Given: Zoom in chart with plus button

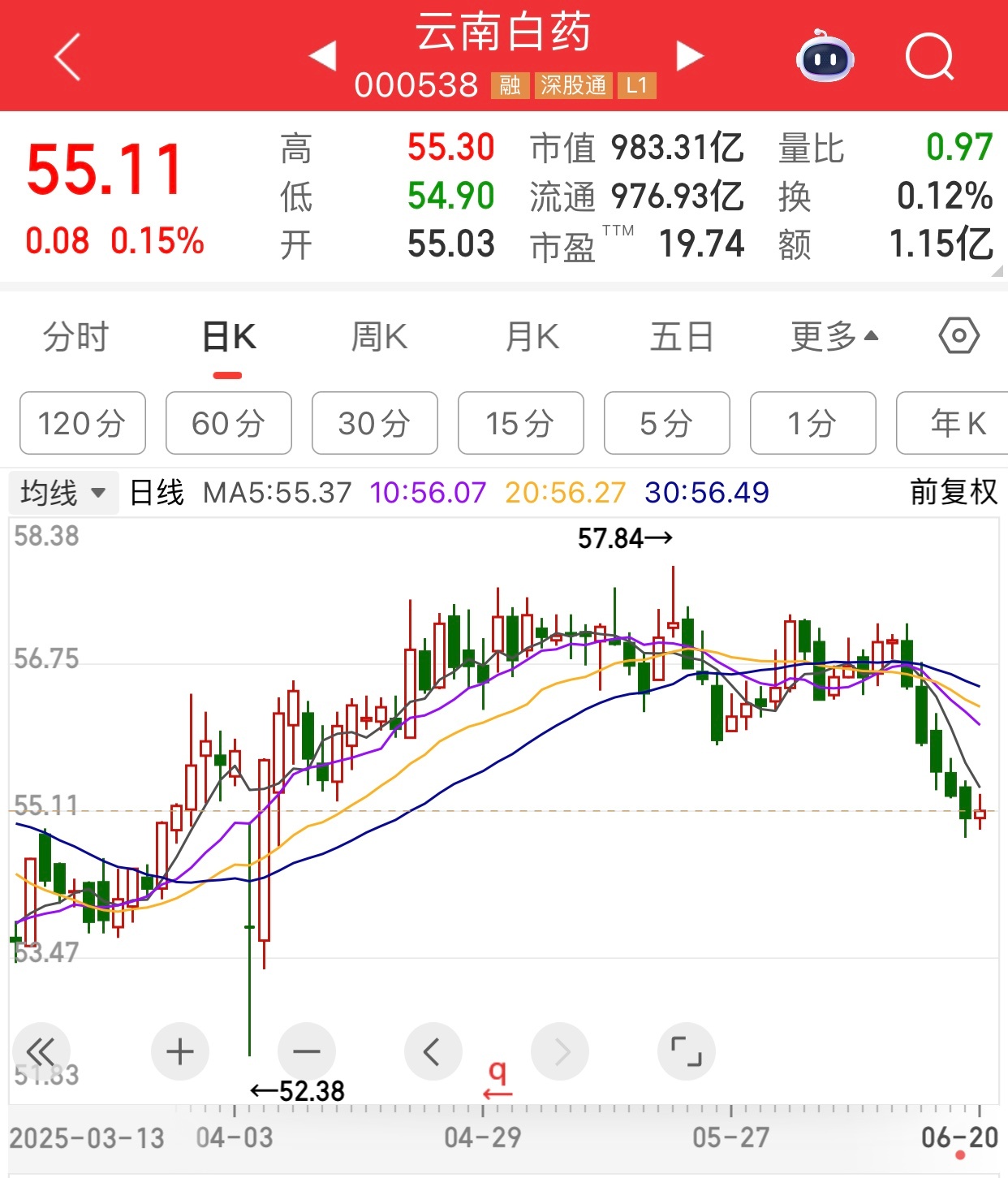Looking at the screenshot, I should pyautogui.click(x=180, y=1051).
